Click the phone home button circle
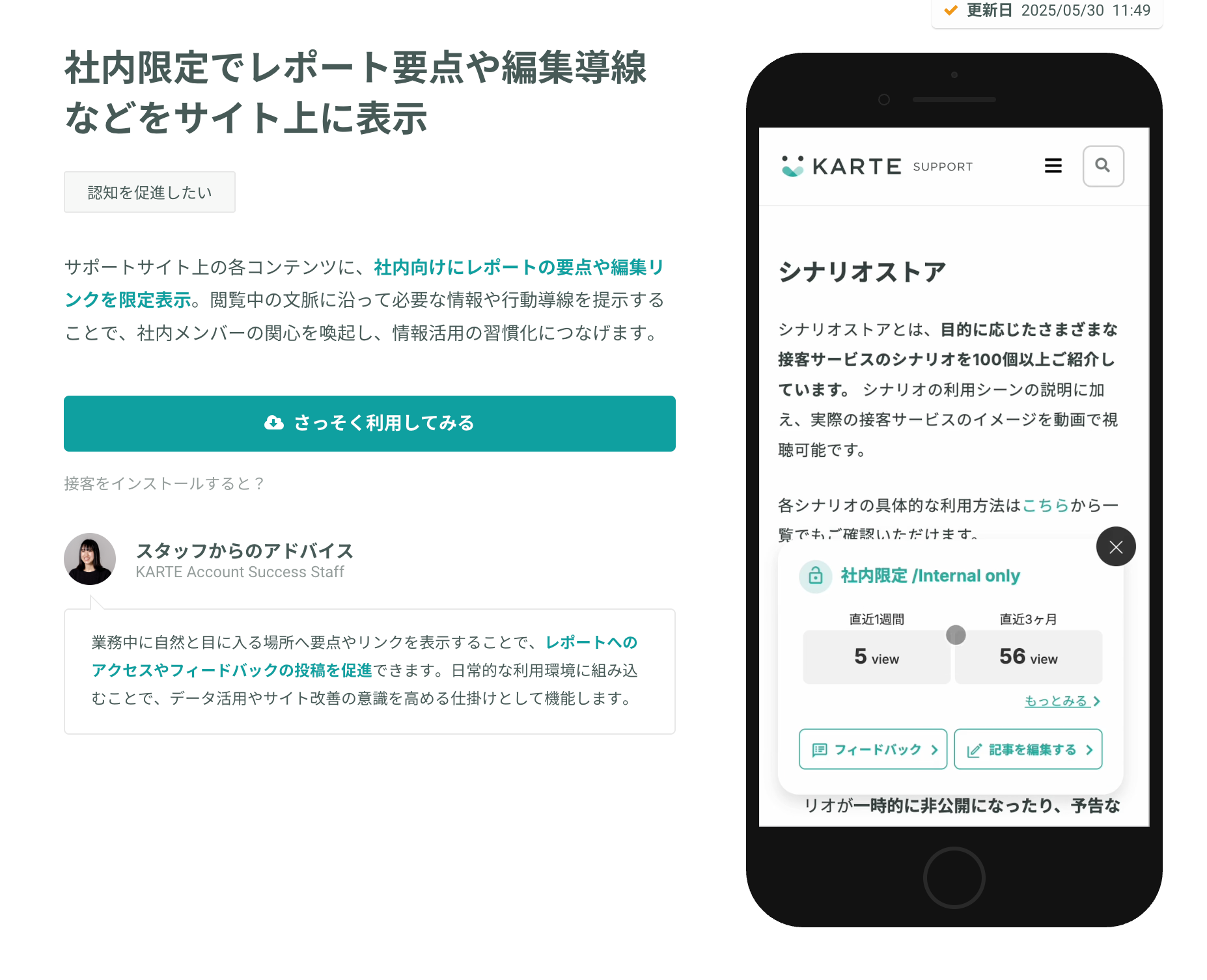 pyautogui.click(x=954, y=877)
